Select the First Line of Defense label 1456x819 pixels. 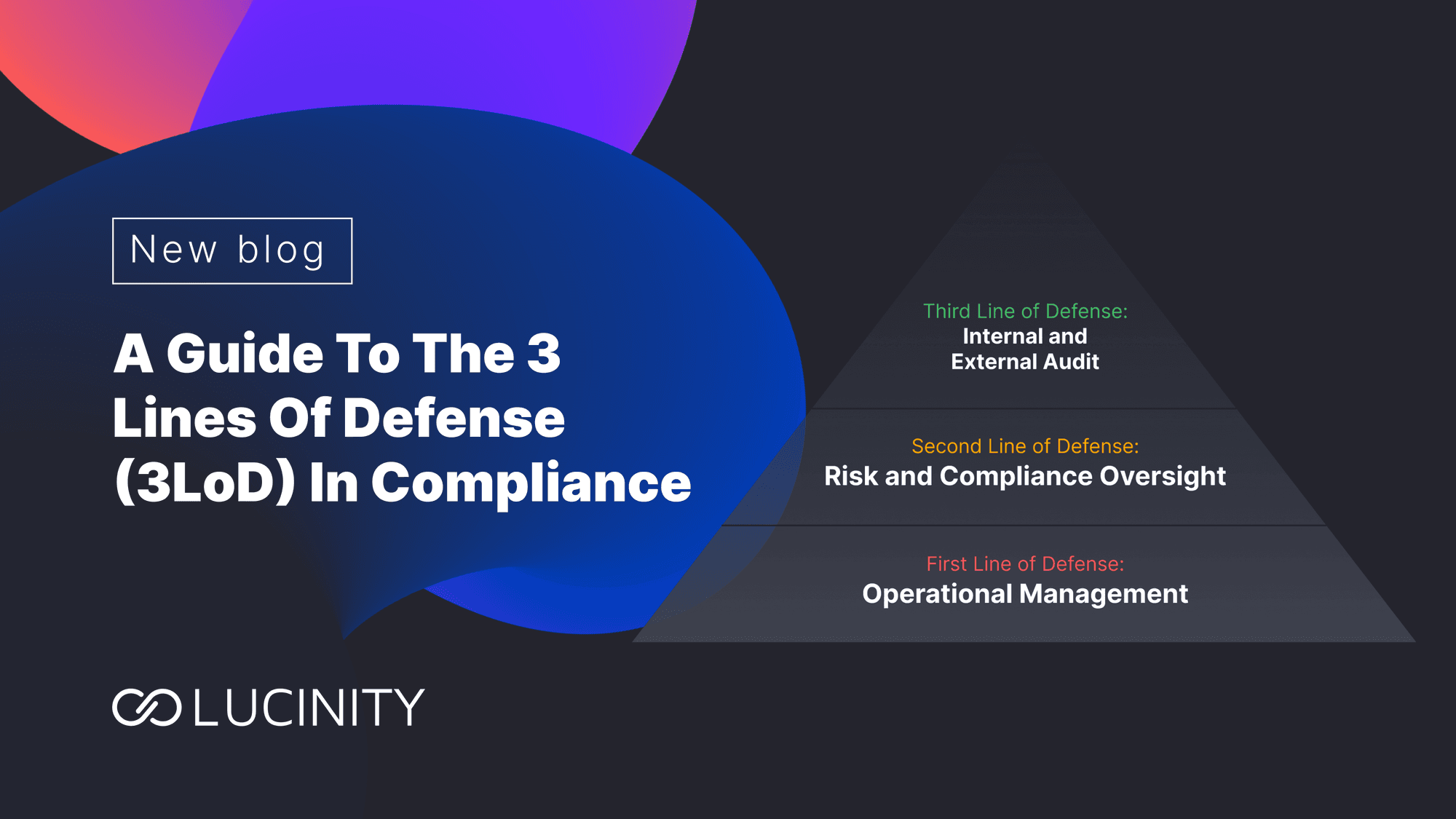[x=1025, y=563]
